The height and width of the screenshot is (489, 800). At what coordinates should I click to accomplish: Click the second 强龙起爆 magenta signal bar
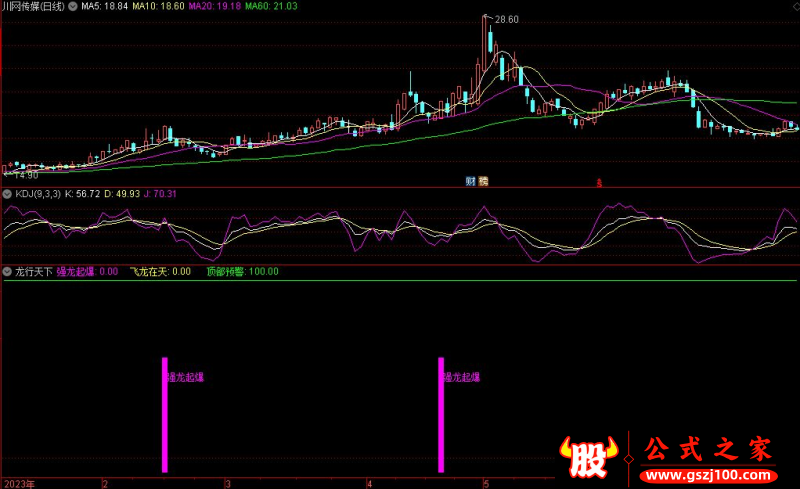tap(440, 414)
